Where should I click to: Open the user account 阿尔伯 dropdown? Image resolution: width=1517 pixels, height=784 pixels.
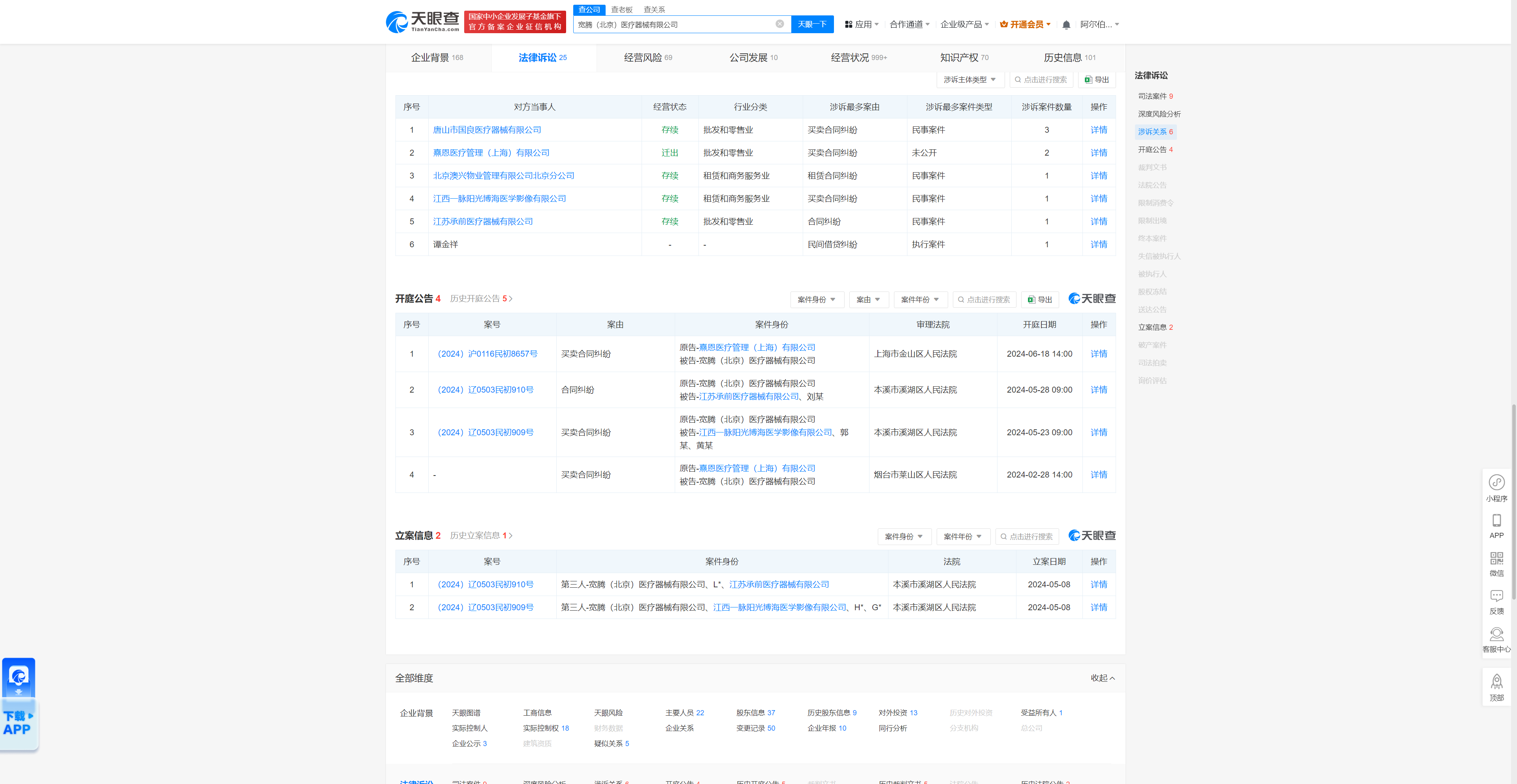pos(1099,24)
